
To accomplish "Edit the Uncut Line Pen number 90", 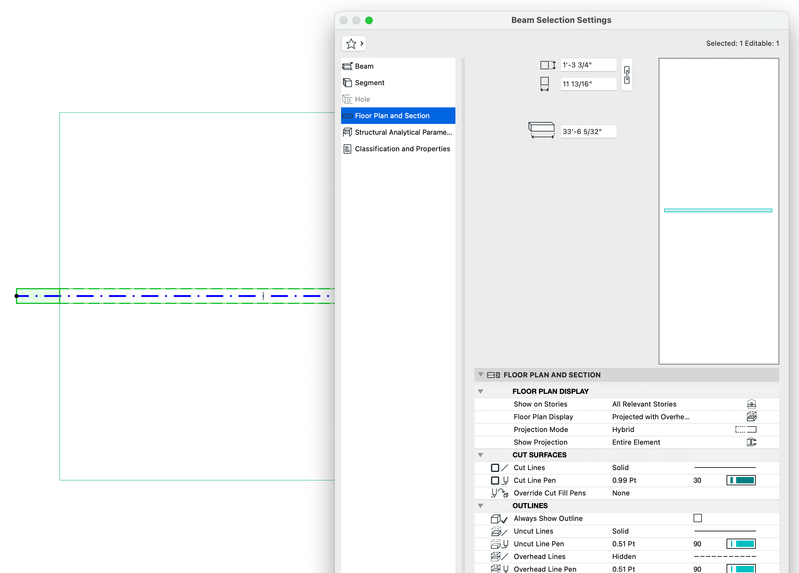I will pyautogui.click(x=697, y=544).
